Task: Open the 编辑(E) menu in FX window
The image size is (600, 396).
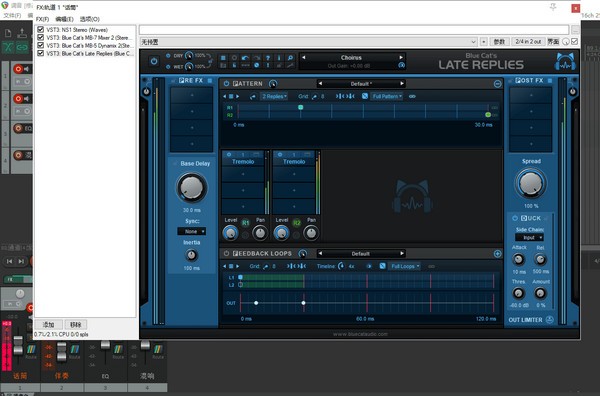Action: pyautogui.click(x=64, y=19)
